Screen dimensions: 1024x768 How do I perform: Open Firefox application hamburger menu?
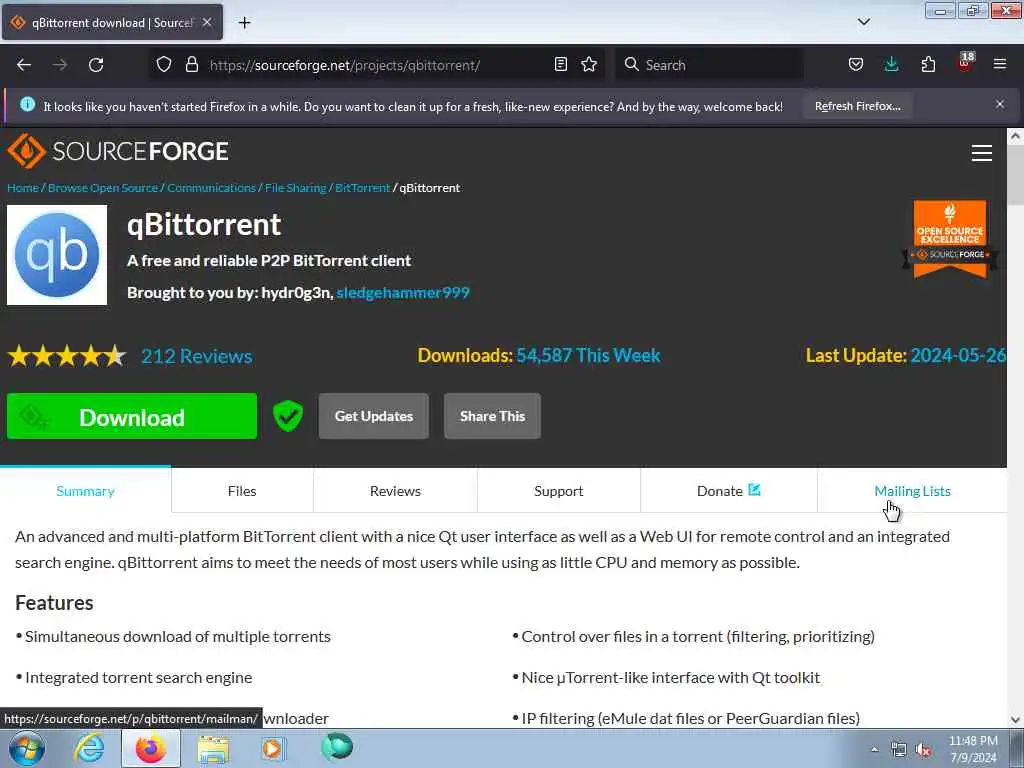[x=1000, y=64]
